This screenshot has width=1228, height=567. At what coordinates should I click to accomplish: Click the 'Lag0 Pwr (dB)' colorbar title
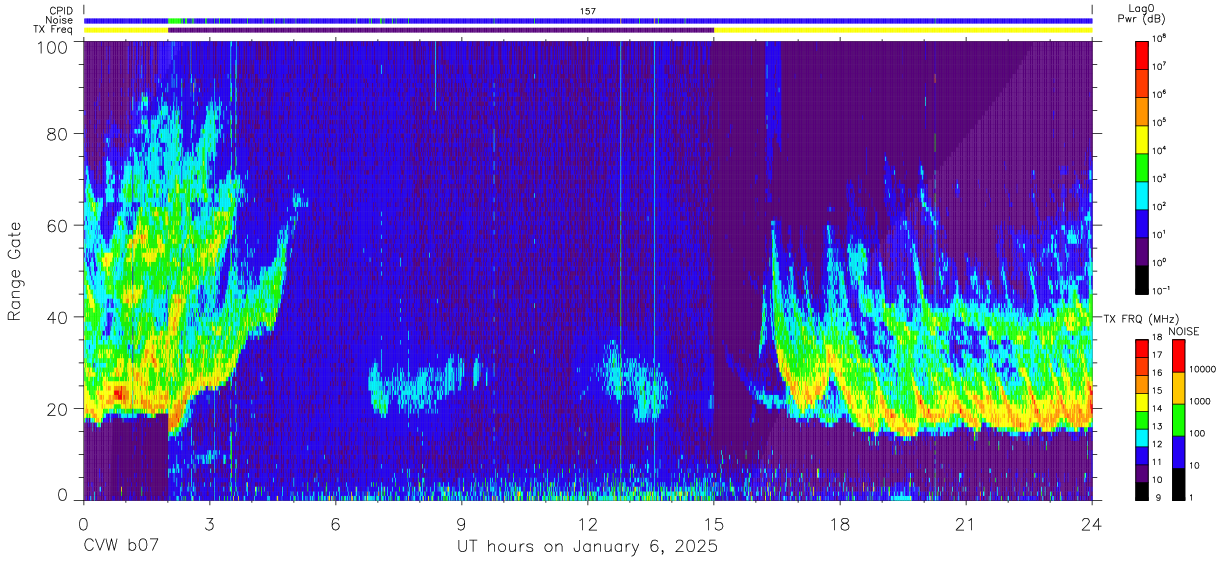click(x=1142, y=14)
